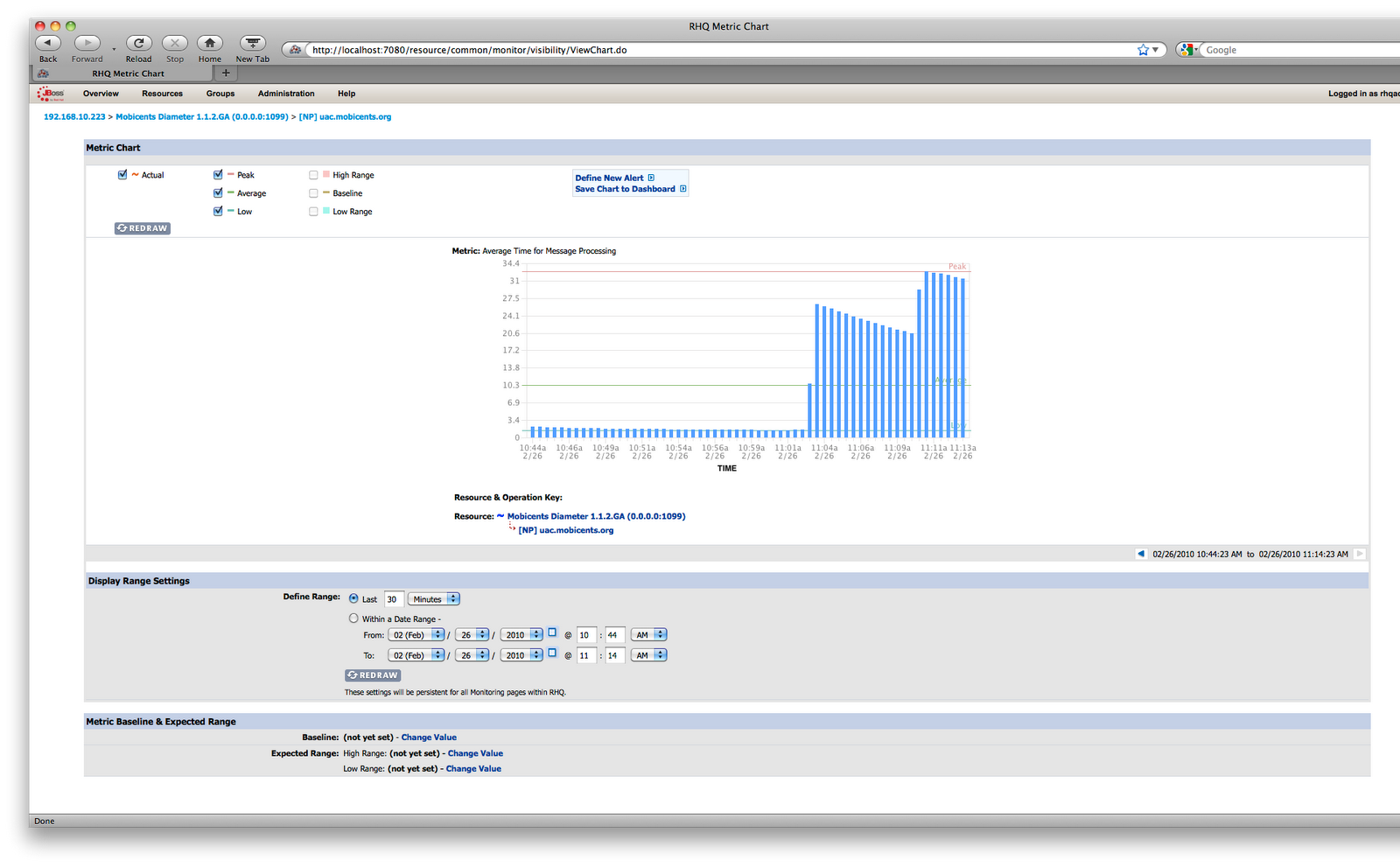Uncheck the Low checkbox
1400x867 pixels.
coord(218,211)
